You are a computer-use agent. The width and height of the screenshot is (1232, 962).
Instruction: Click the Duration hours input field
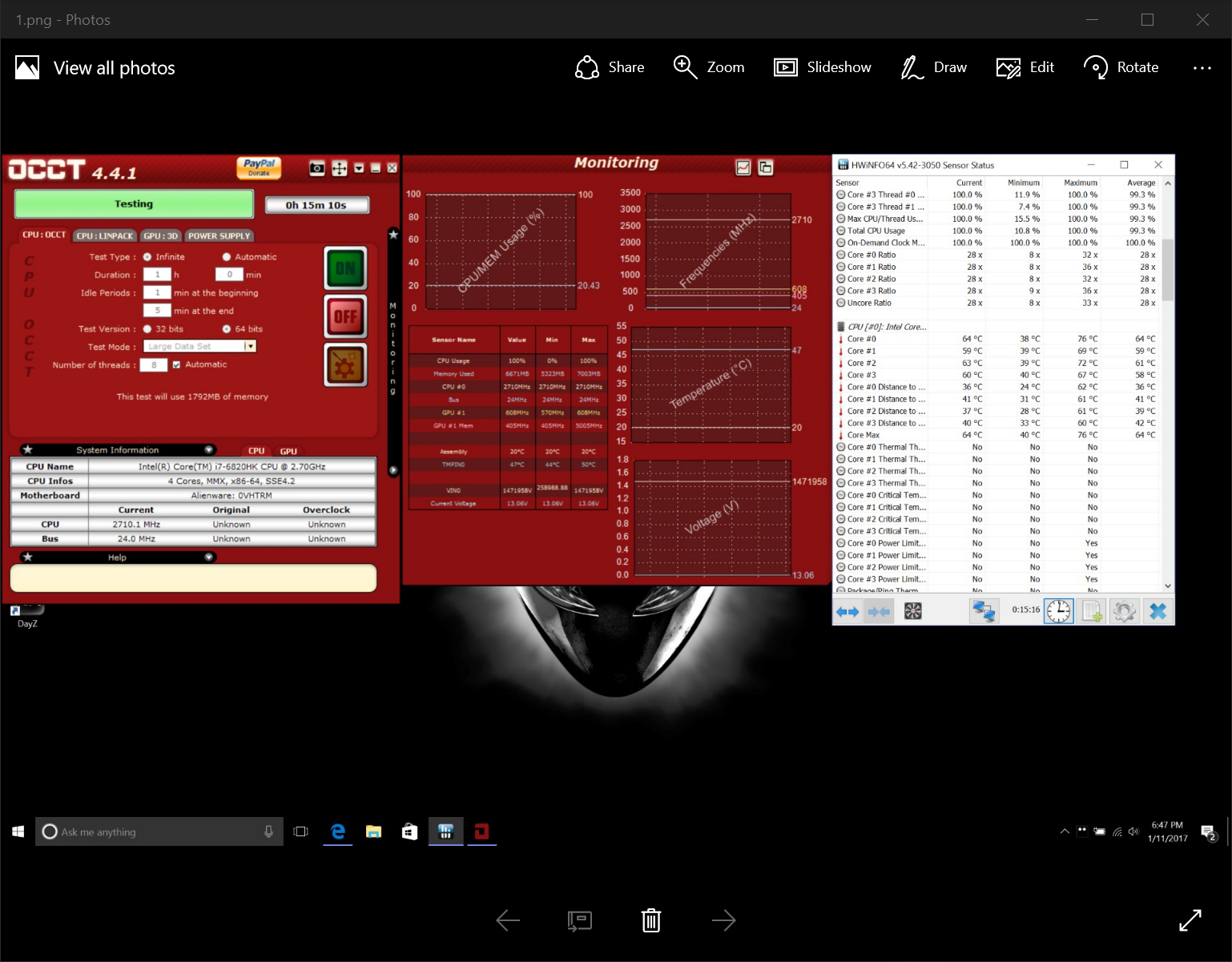click(157, 275)
